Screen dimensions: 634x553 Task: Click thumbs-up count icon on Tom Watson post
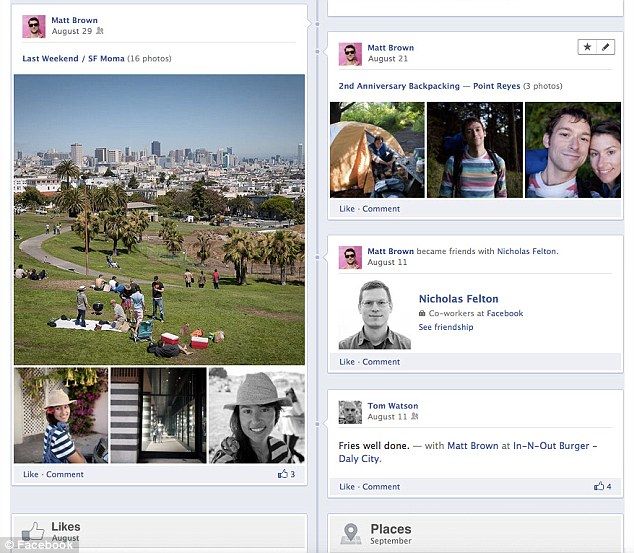pos(598,486)
